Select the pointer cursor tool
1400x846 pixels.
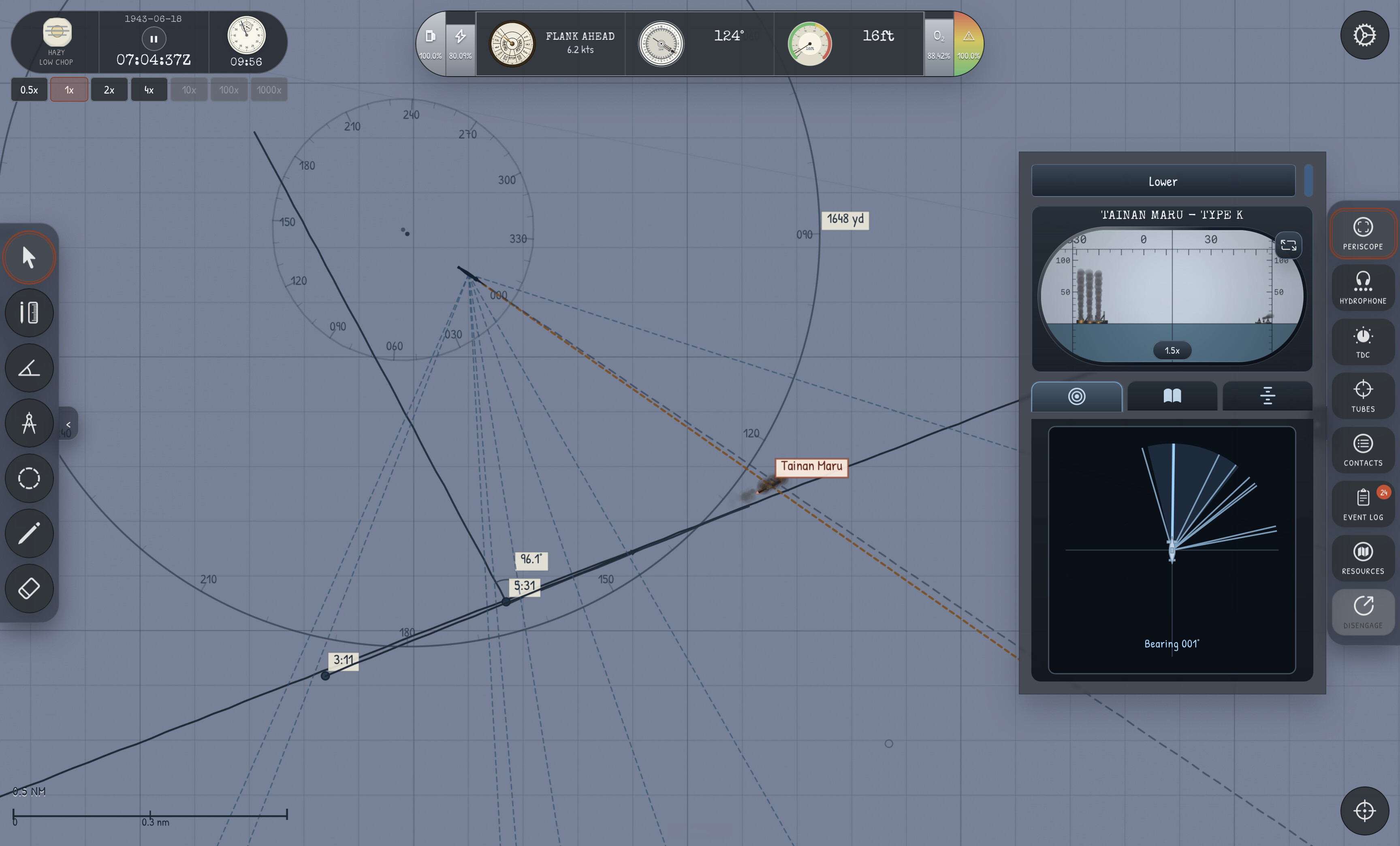[29, 257]
